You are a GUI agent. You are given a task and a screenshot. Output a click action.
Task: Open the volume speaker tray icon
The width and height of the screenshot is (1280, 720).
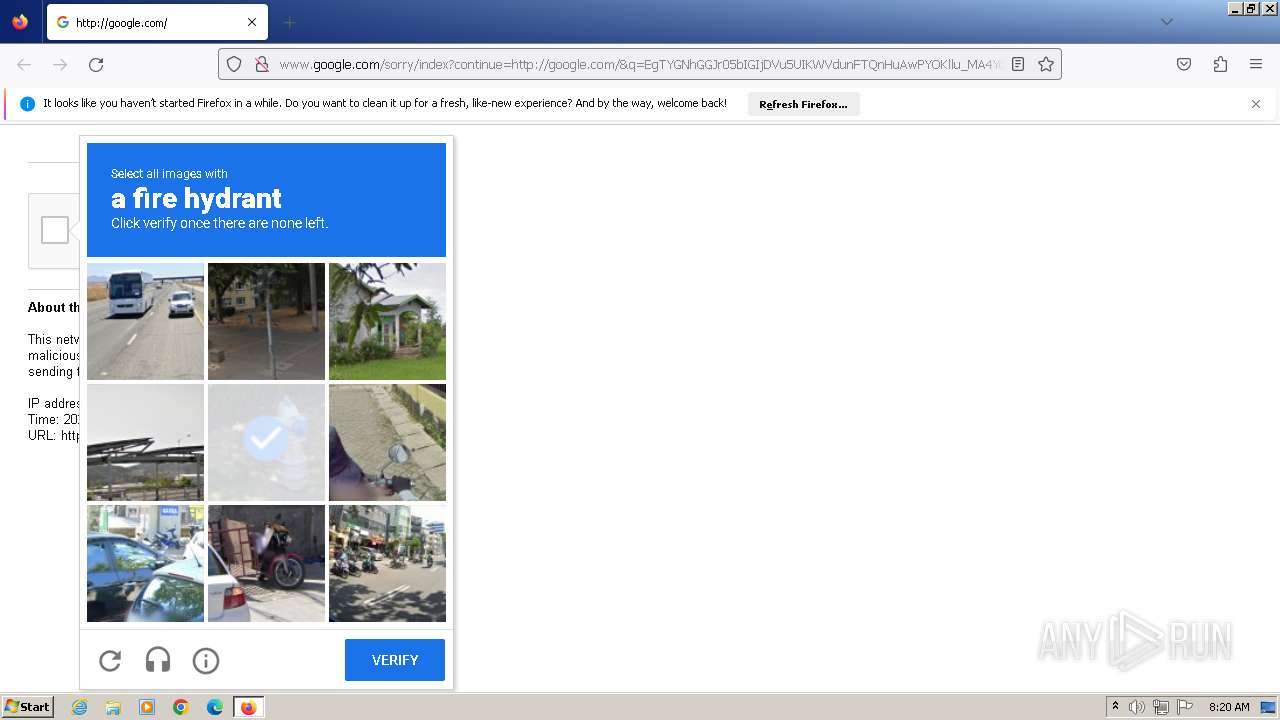click(x=1137, y=707)
